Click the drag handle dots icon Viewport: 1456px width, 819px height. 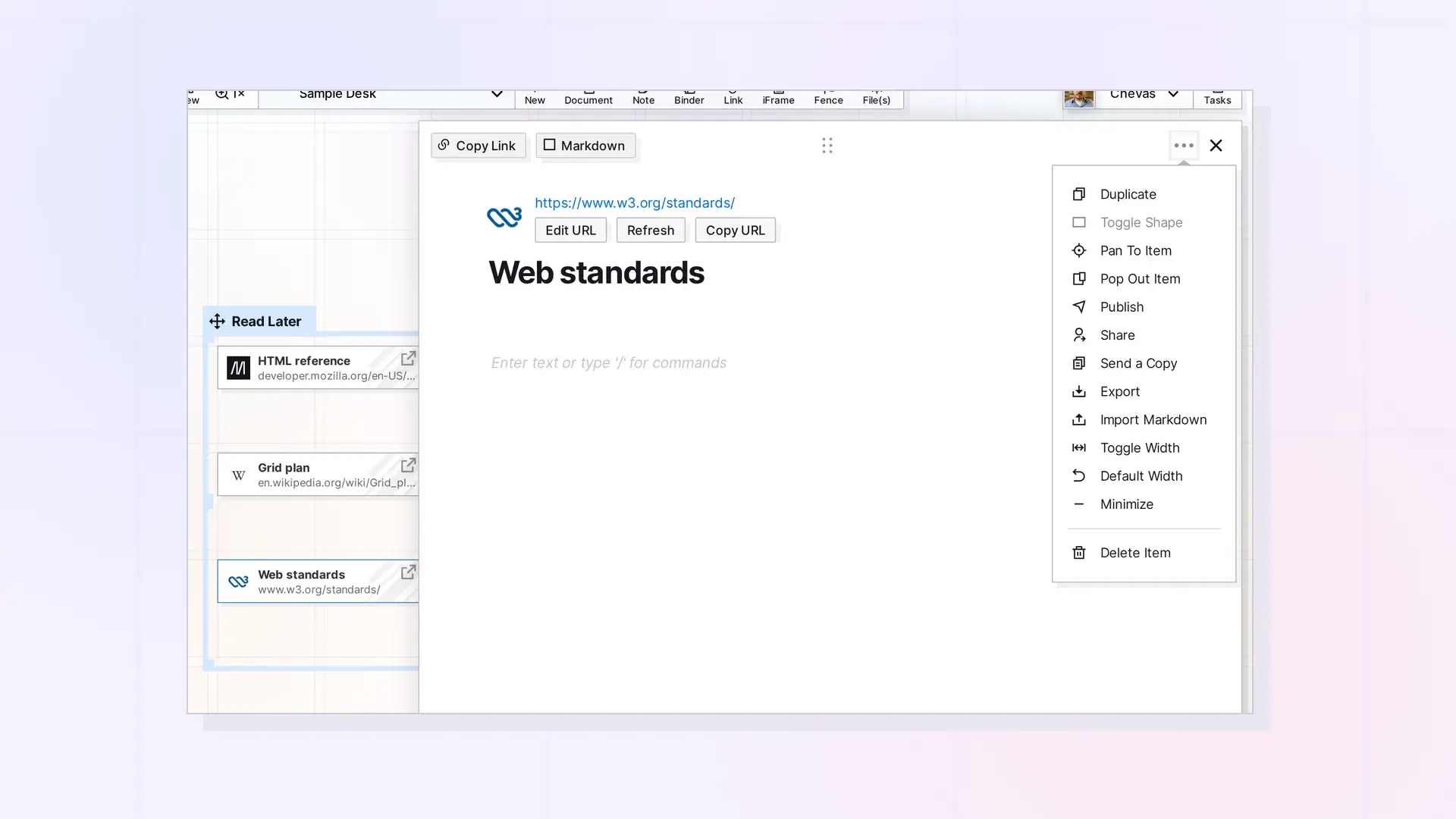(x=827, y=145)
